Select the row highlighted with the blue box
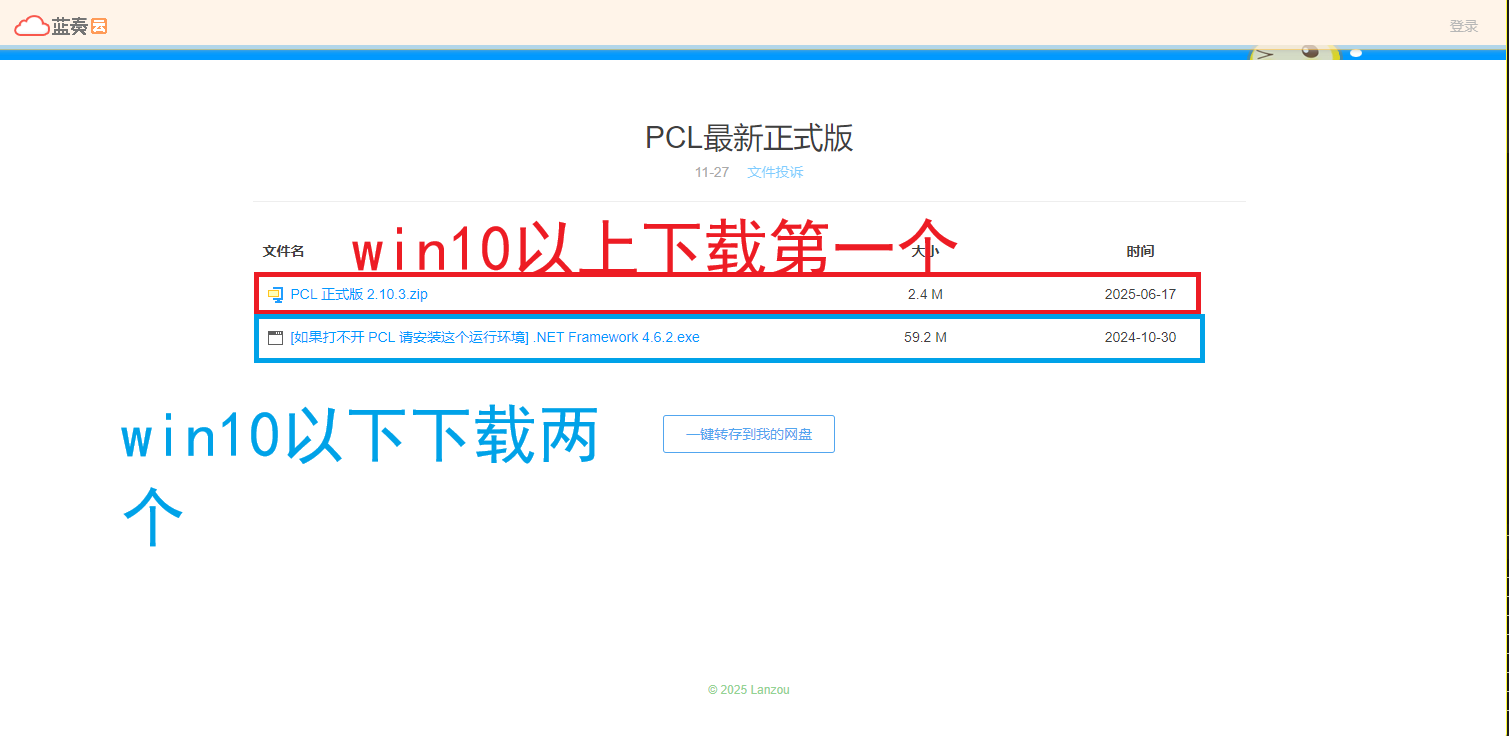Image resolution: width=1509 pixels, height=736 pixels. pyautogui.click(x=728, y=337)
